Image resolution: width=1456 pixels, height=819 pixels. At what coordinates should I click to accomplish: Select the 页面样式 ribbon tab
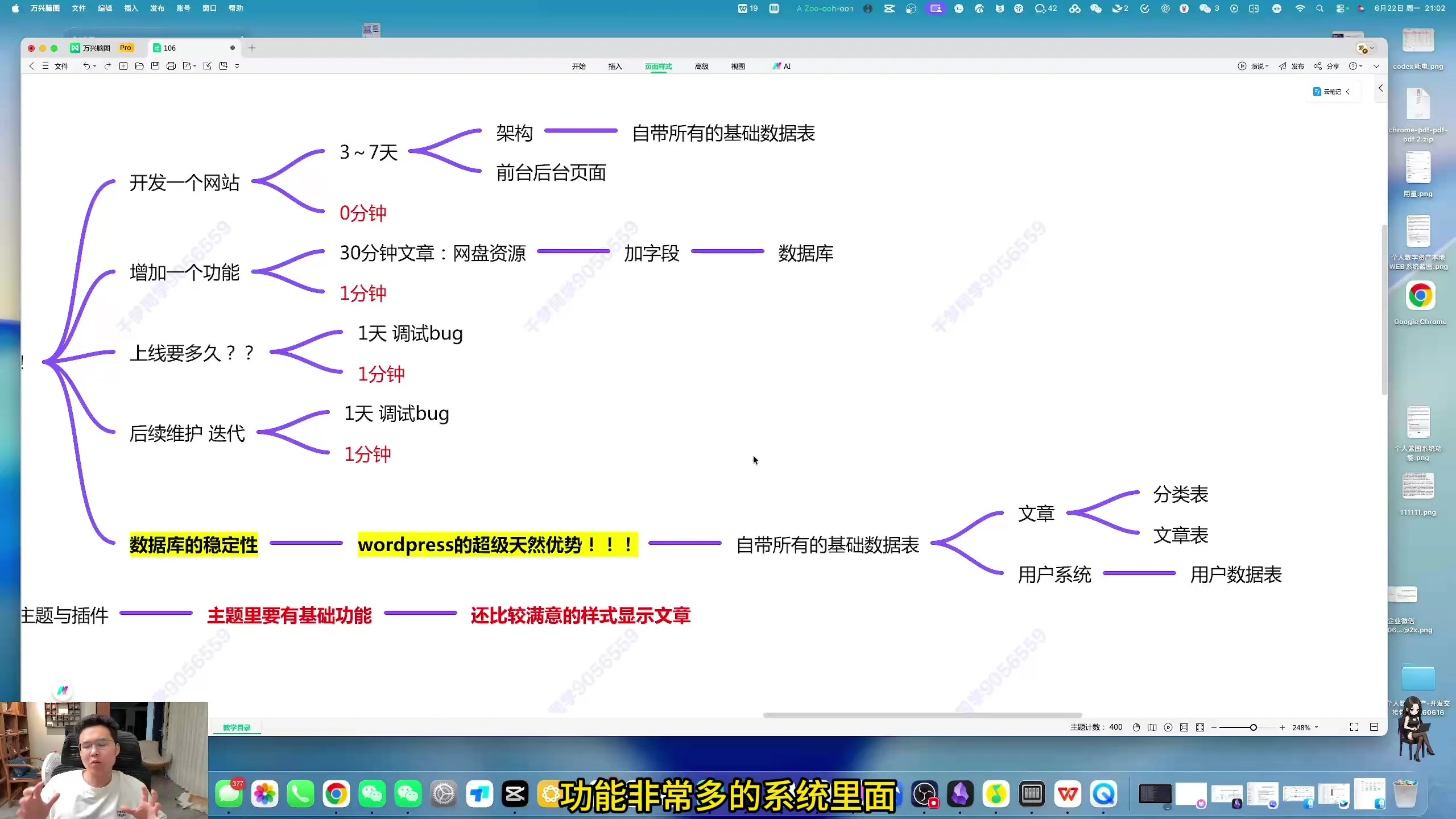tap(659, 67)
